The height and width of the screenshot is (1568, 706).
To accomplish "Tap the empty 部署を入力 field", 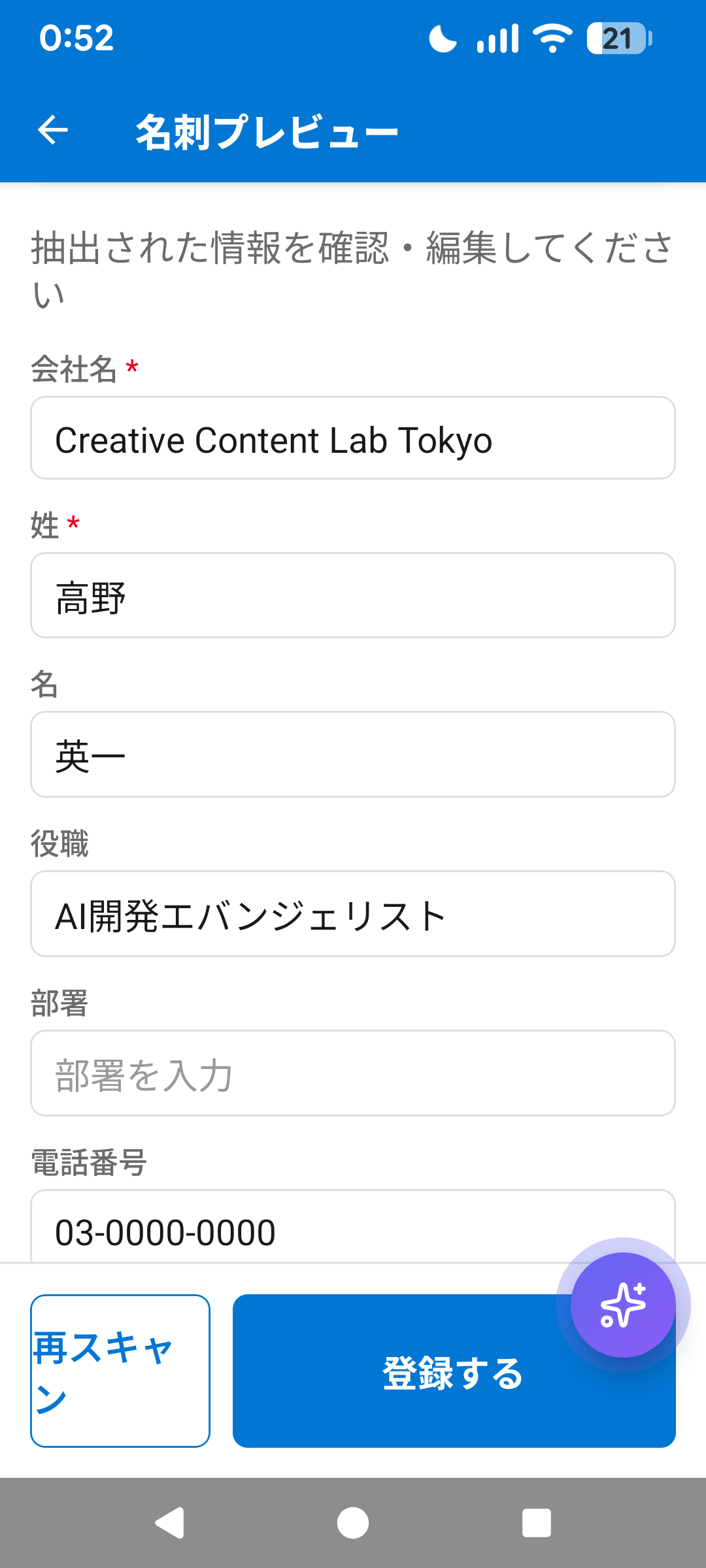I will coord(353,1073).
